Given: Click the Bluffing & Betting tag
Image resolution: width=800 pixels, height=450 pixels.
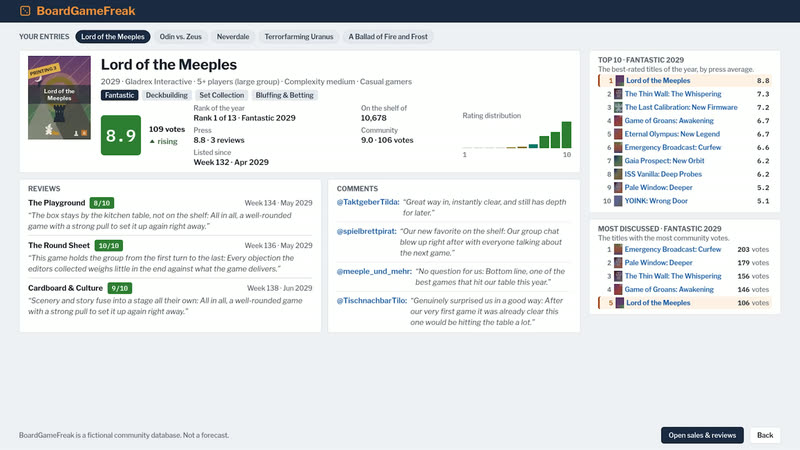Looking at the screenshot, I should 284,95.
